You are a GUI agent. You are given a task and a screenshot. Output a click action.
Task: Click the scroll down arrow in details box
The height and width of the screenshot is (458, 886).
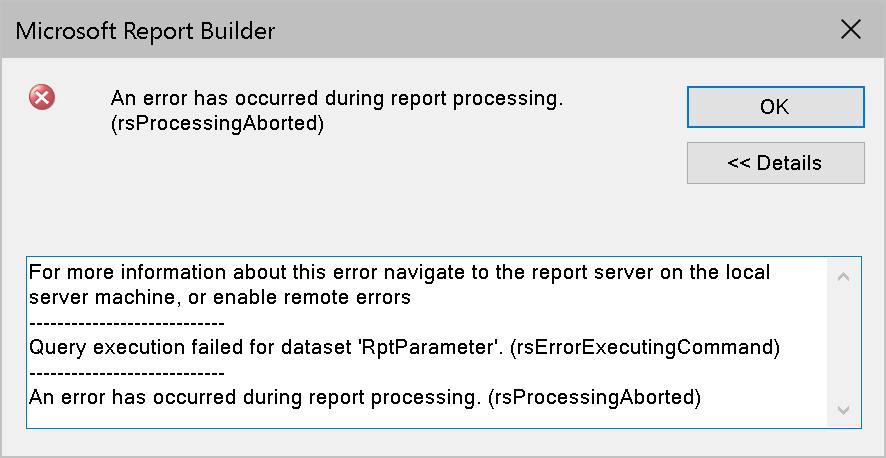843,410
